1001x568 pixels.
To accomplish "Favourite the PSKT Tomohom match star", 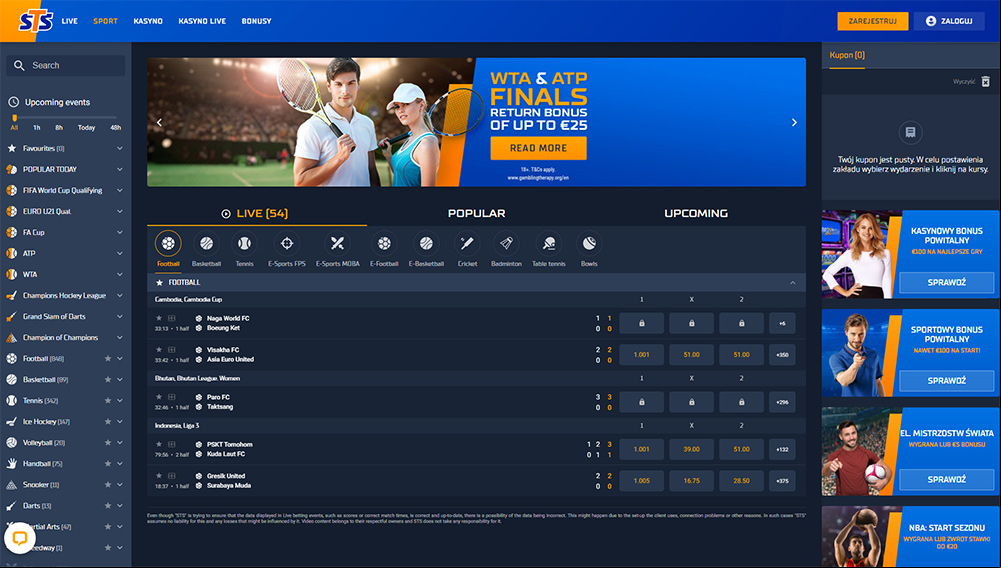I will pos(159,444).
